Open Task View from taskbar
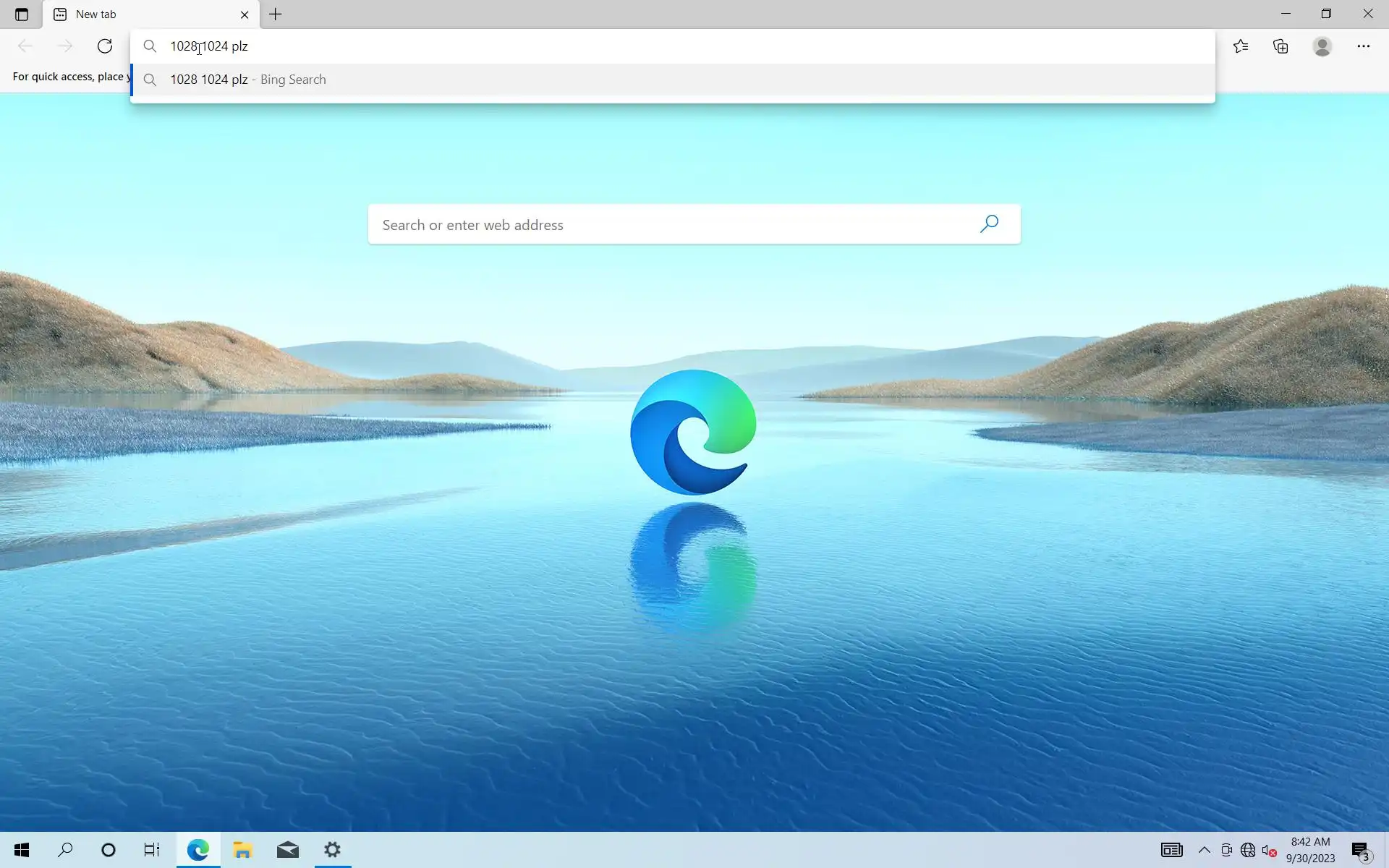Viewport: 1389px width, 868px height. click(151, 850)
